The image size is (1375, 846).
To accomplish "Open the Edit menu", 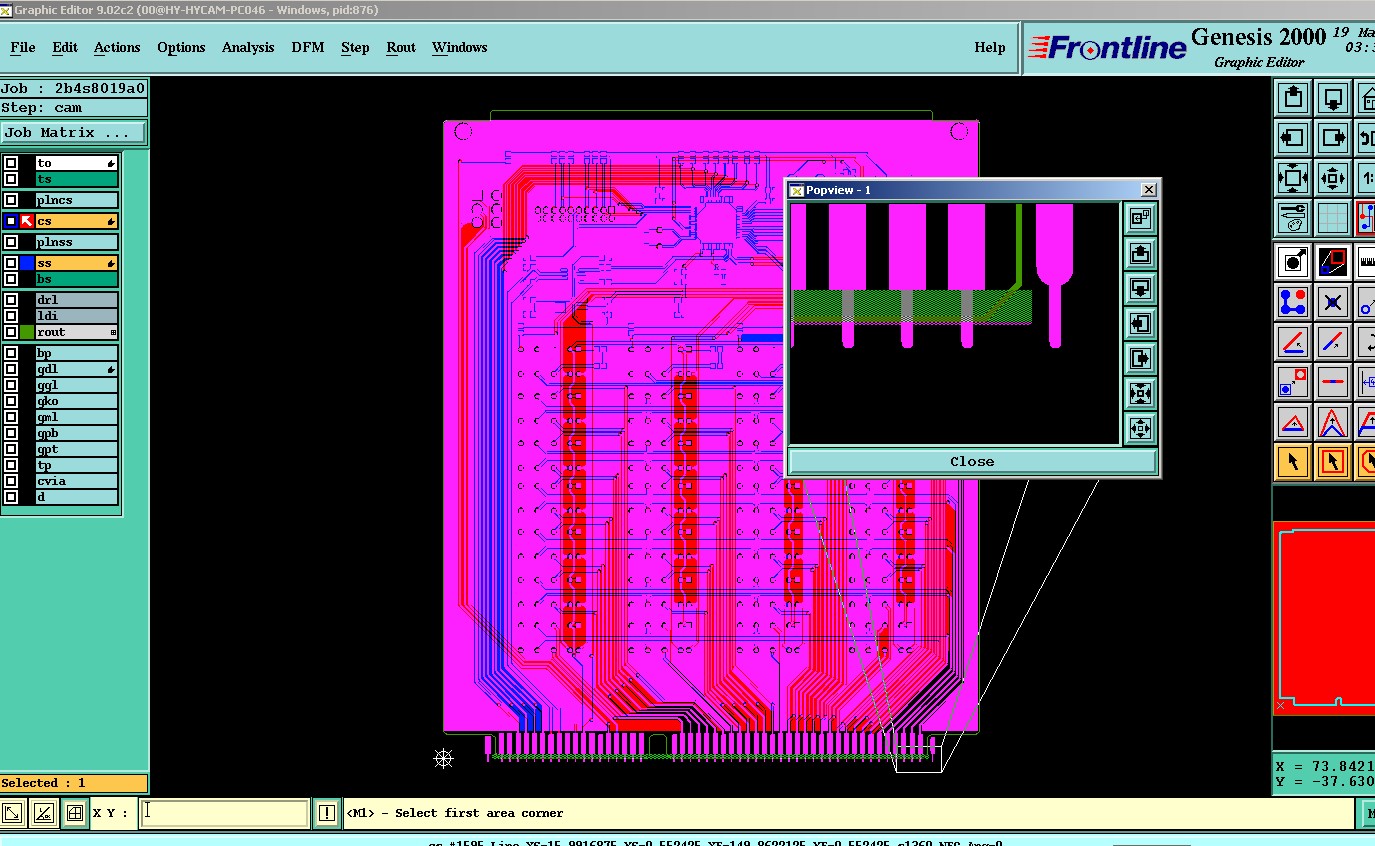I will click(x=65, y=47).
